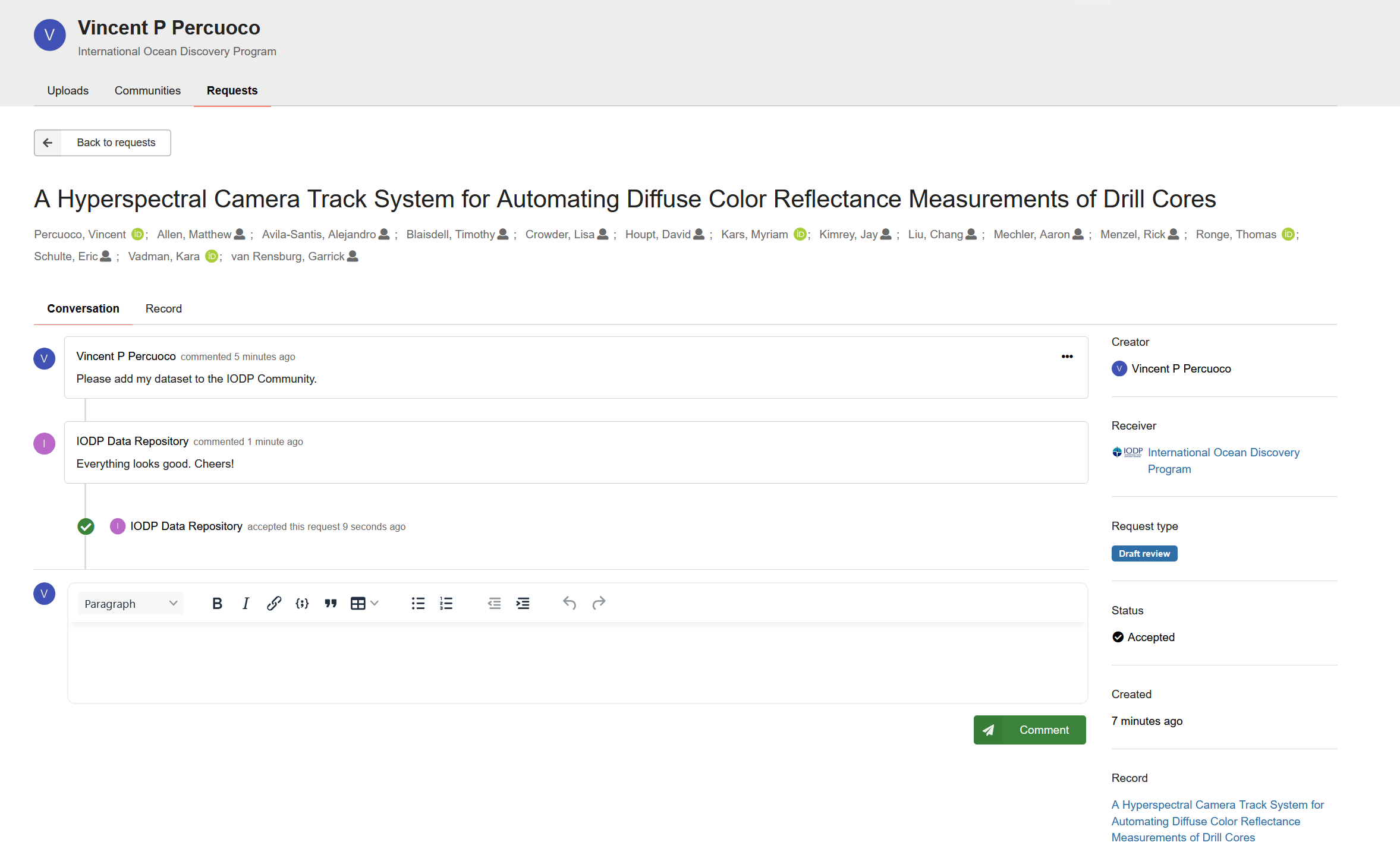Click ORCID icon next to Kars, Myriam
Image resolution: width=1400 pixels, height=858 pixels.
(x=800, y=234)
